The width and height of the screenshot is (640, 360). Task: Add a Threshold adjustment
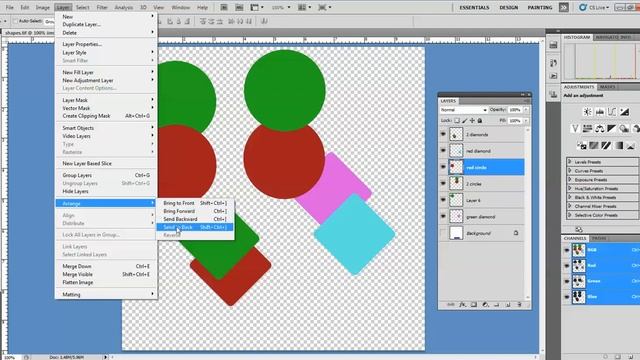(606, 145)
